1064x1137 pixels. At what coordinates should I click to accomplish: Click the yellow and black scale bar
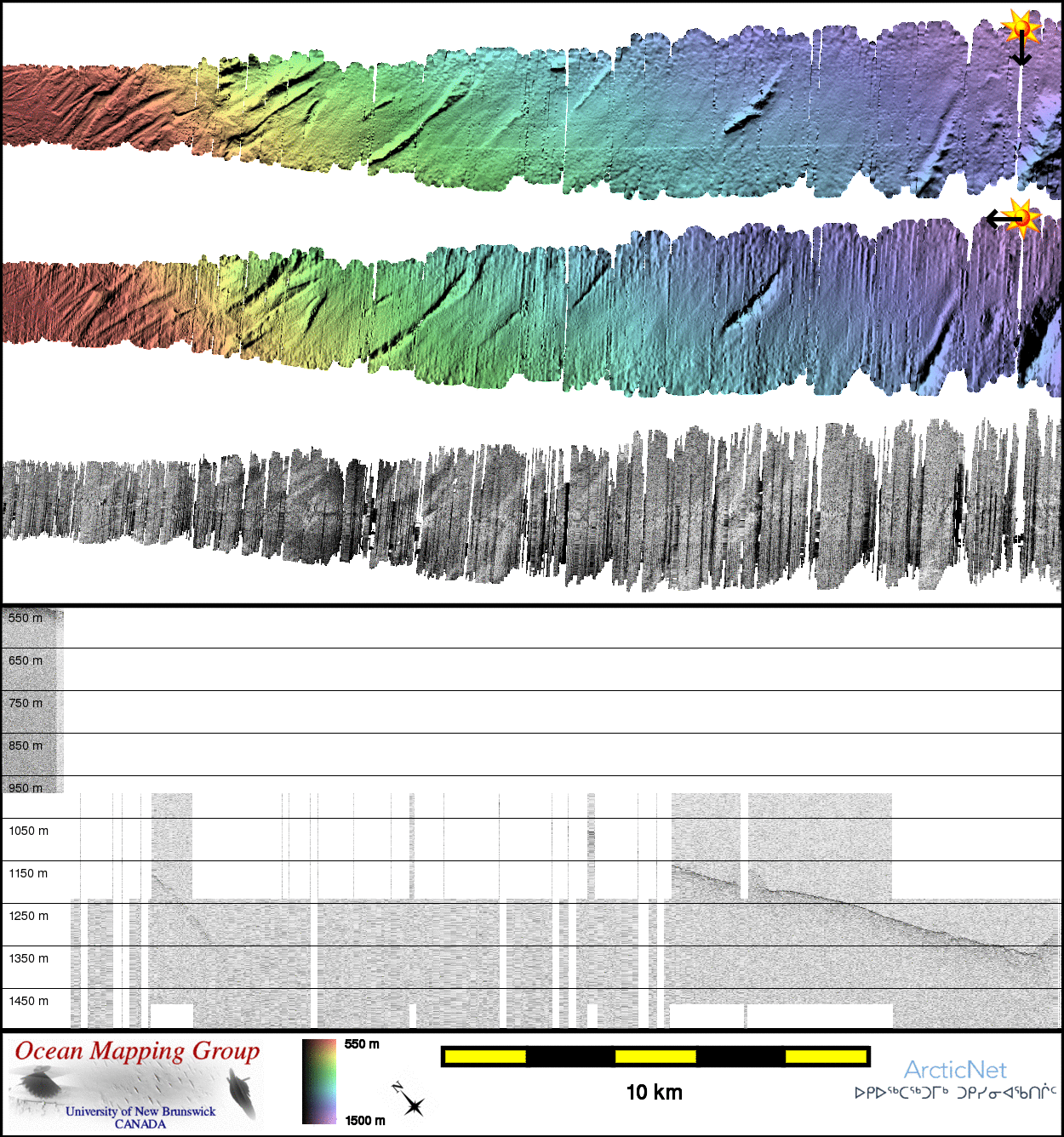(x=655, y=1056)
